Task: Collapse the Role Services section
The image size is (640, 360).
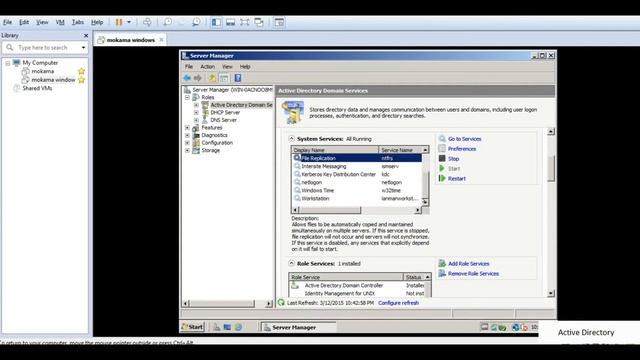Action: point(291,264)
